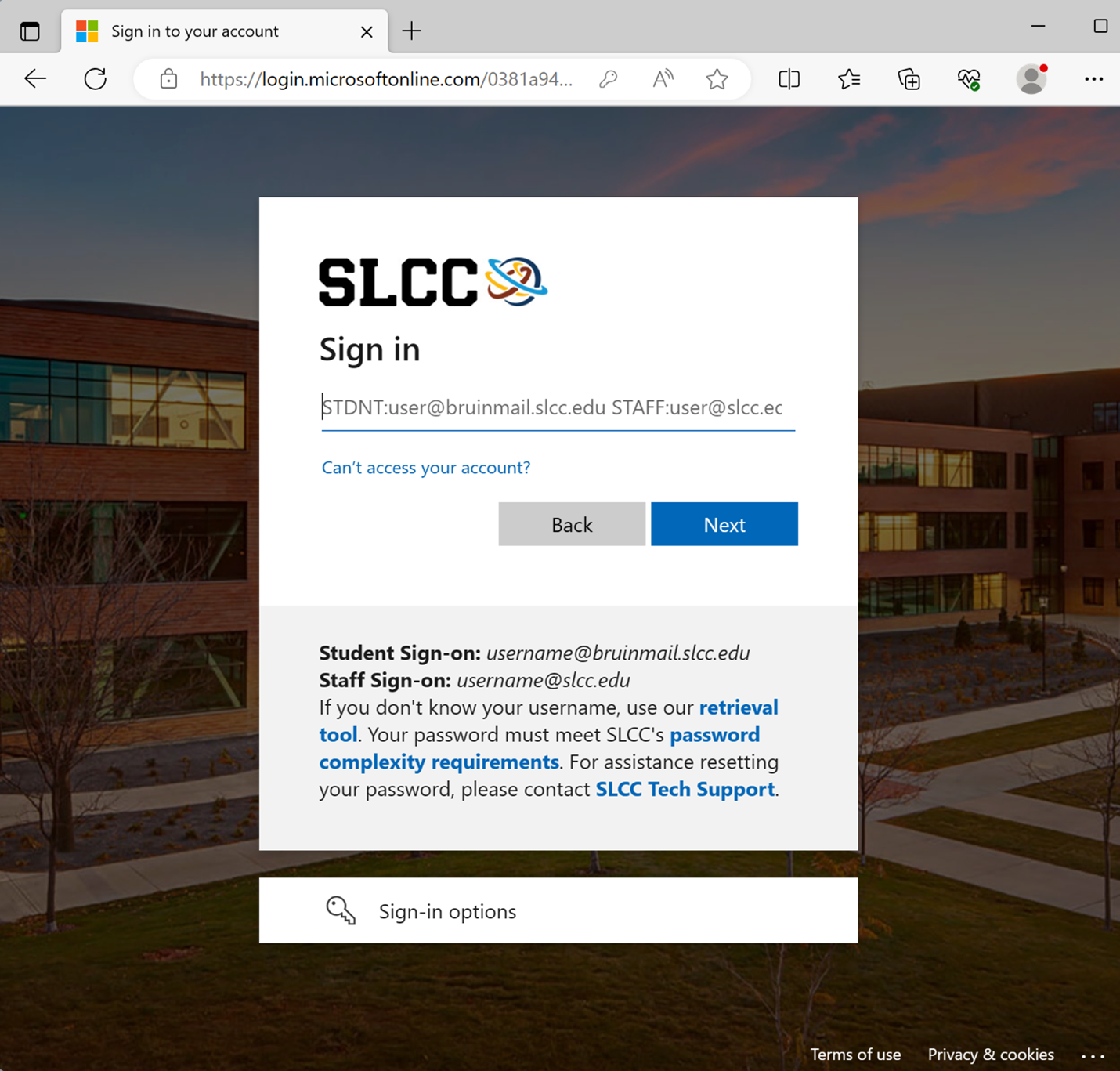Focus the email sign-in field
The width and height of the screenshot is (1120, 1071).
[x=558, y=408]
